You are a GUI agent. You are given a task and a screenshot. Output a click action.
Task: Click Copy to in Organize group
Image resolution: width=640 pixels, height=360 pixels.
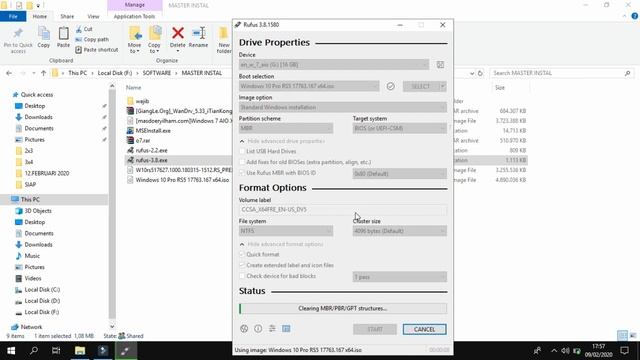(x=154, y=40)
